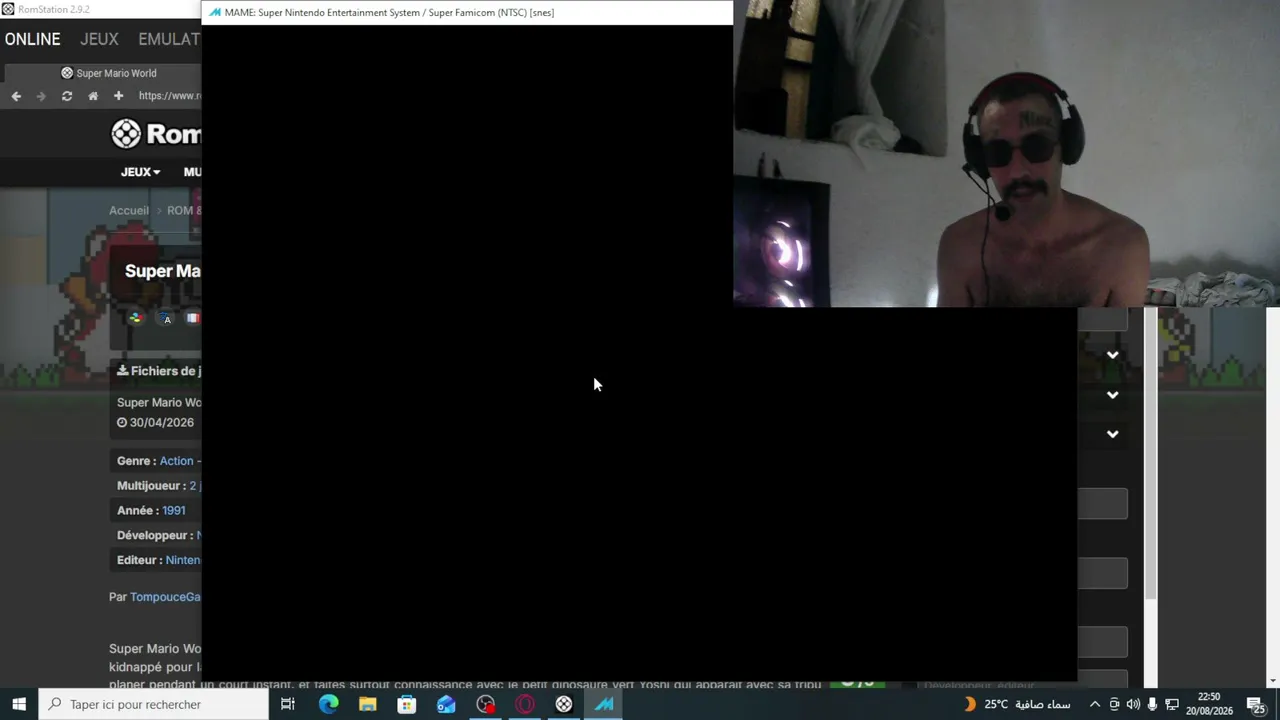Switch to RomStation via its taskbar icon
Image resolution: width=1280 pixels, height=720 pixels.
(x=564, y=704)
